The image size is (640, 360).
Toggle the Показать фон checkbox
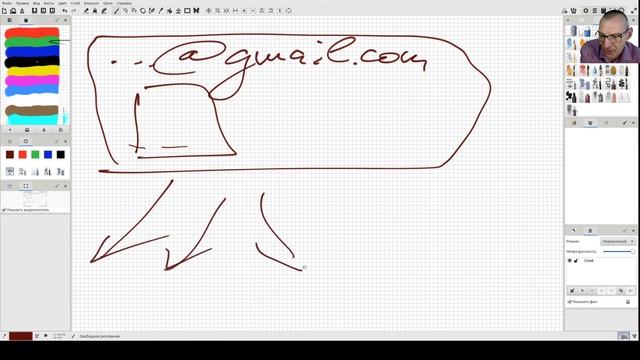pos(569,302)
